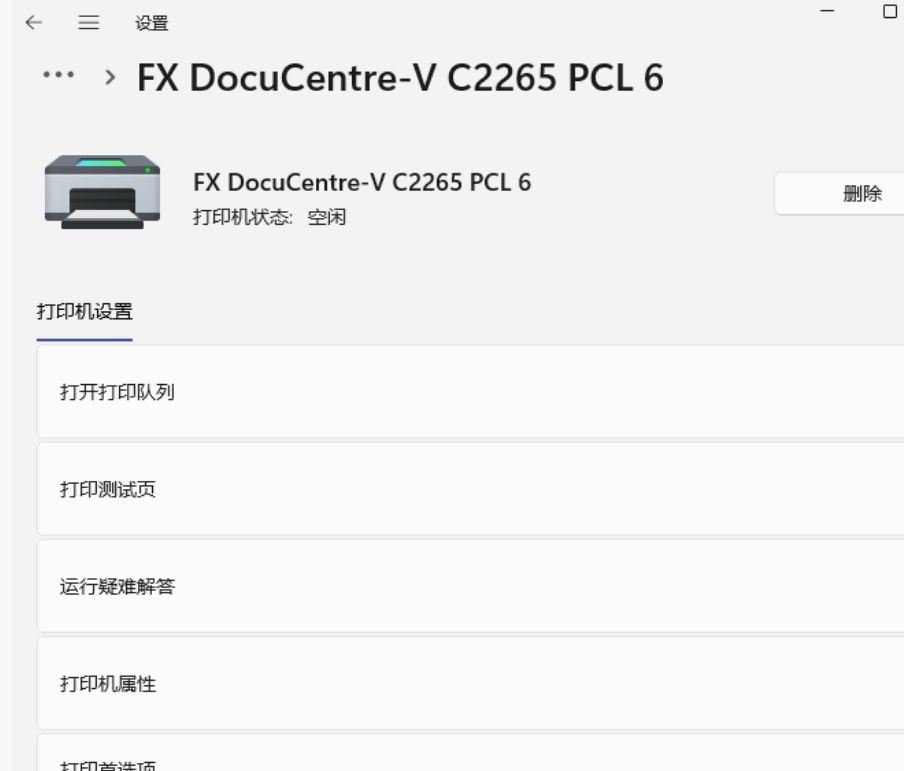904x771 pixels.
Task: Select the 打印机设置 tab
Action: tap(84, 311)
